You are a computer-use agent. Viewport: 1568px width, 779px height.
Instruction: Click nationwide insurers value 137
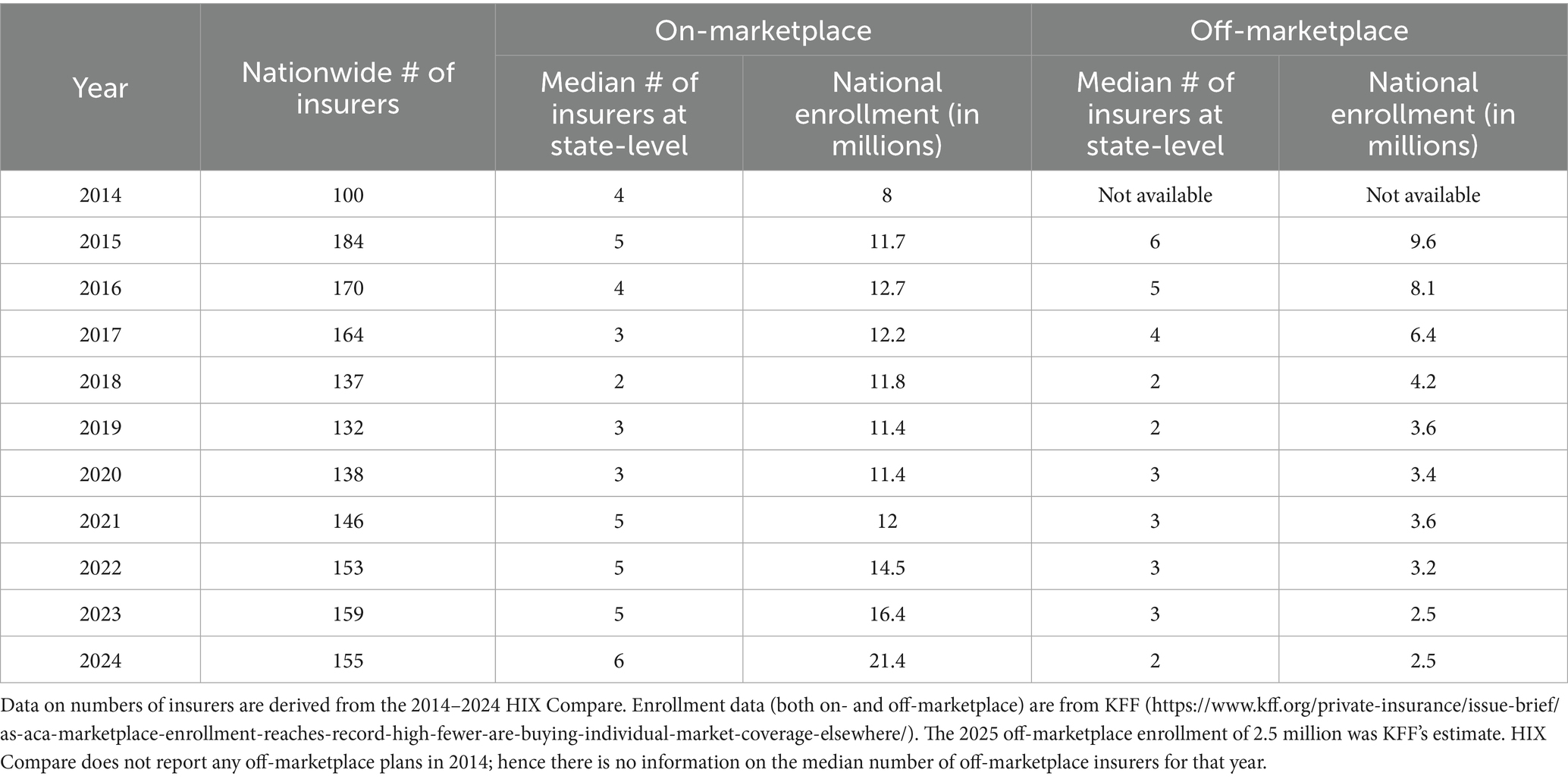tap(348, 382)
